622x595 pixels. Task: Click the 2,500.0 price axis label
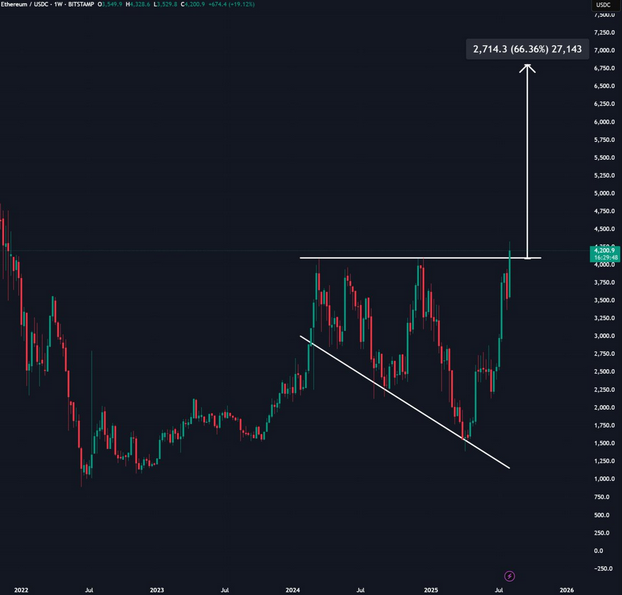tap(604, 372)
